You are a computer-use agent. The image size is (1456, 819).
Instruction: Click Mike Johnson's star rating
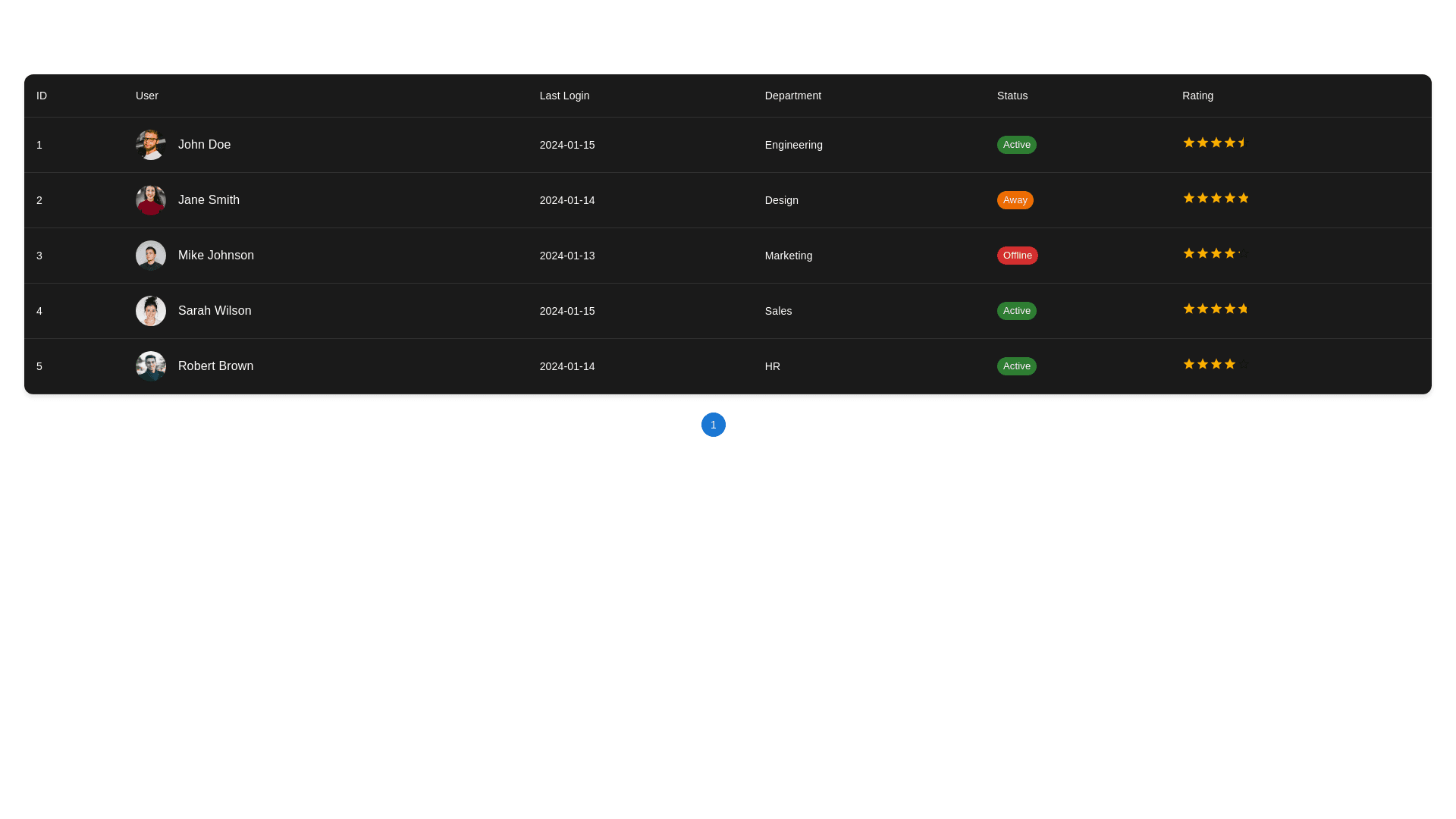click(1216, 253)
